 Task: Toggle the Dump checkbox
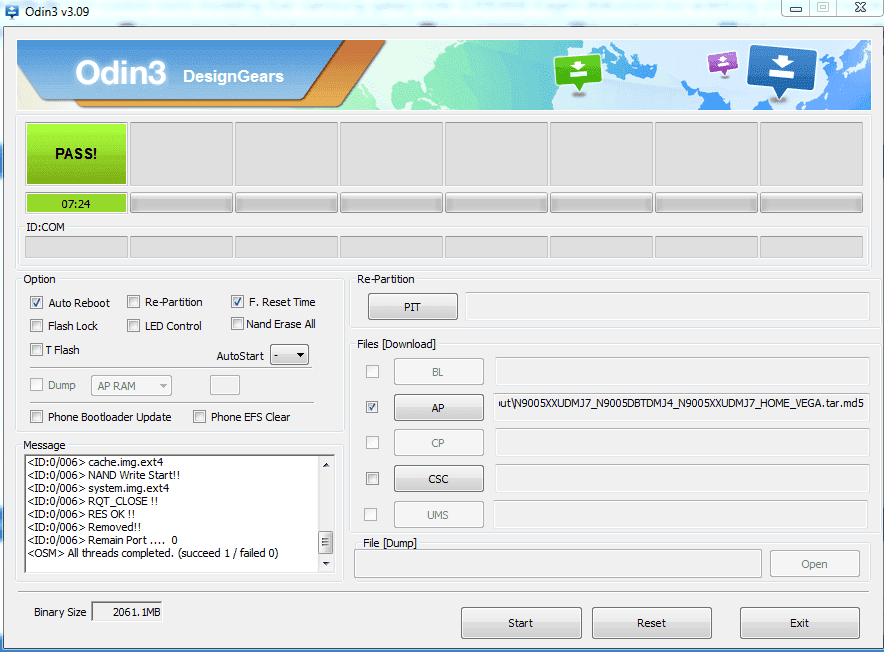click(37, 385)
